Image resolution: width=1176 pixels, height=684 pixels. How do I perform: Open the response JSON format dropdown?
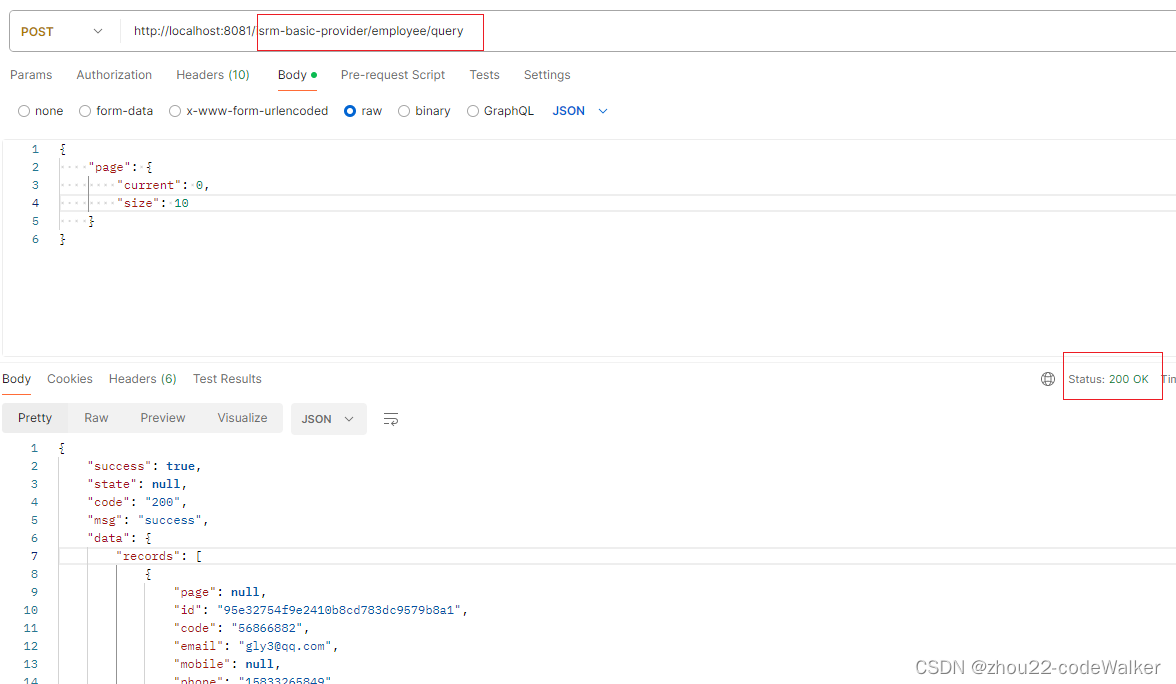328,418
